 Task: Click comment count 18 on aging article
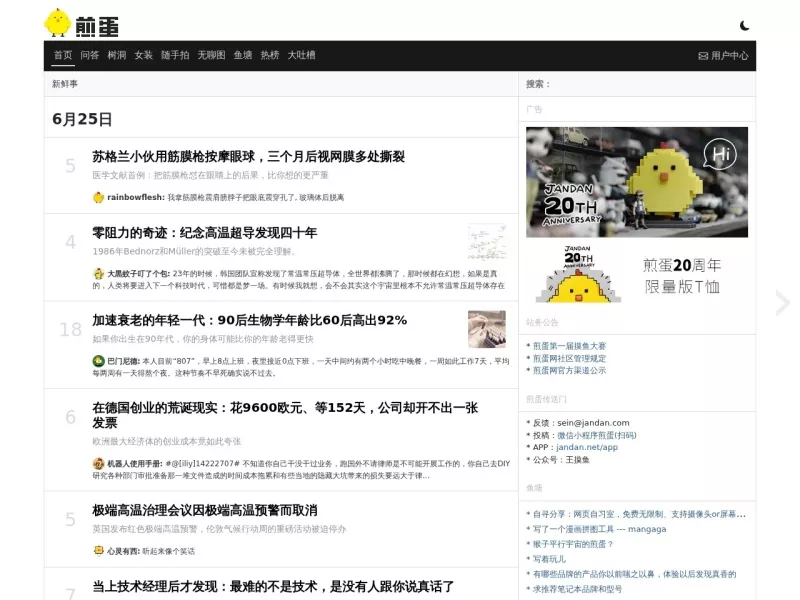(70, 330)
